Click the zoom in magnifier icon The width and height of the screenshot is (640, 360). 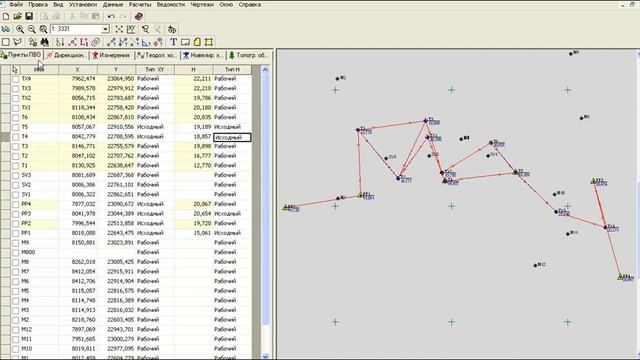click(x=20, y=29)
